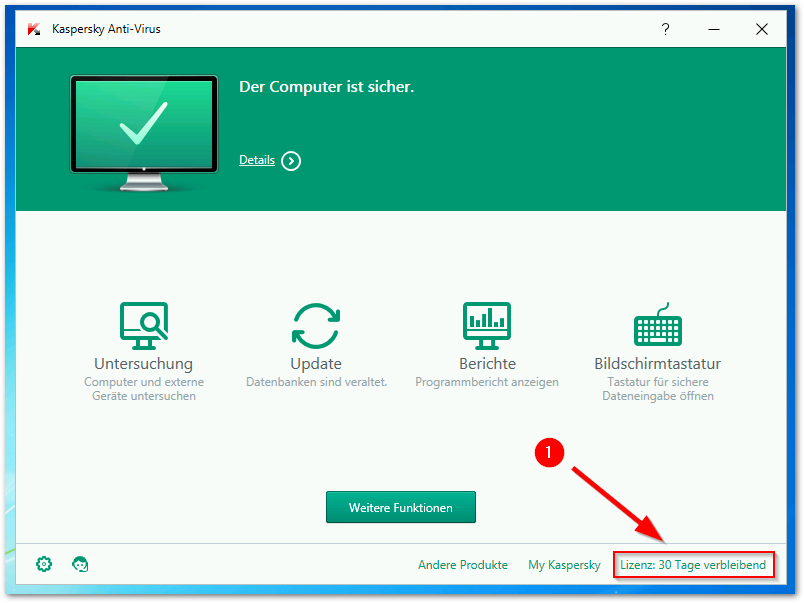Click 'Der Computer ist sicher.' status text
Viewport: 804px width, 603px height.
(327, 87)
